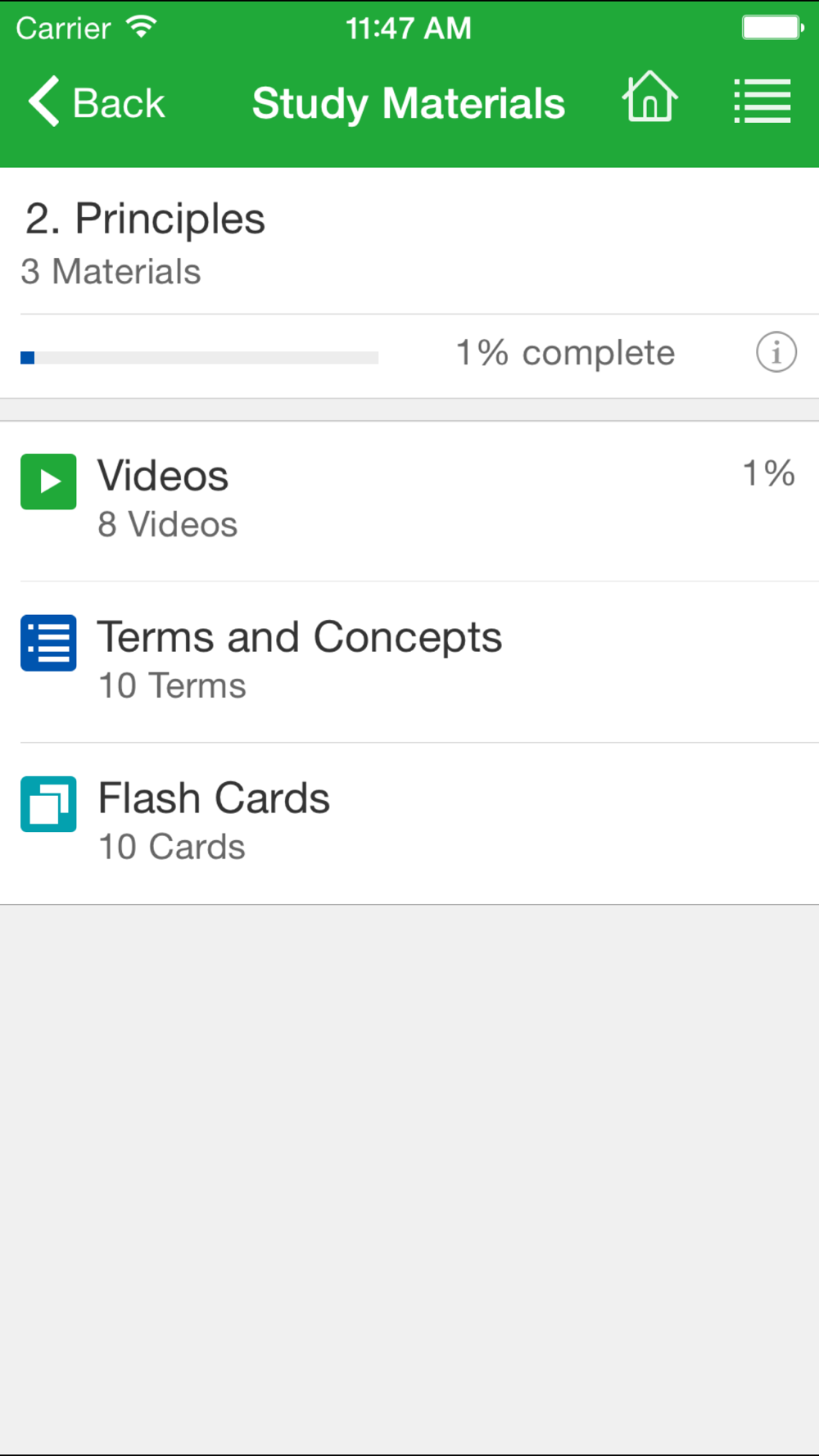This screenshot has width=819, height=1456.
Task: Select the 2. Principles heading
Action: 145,219
